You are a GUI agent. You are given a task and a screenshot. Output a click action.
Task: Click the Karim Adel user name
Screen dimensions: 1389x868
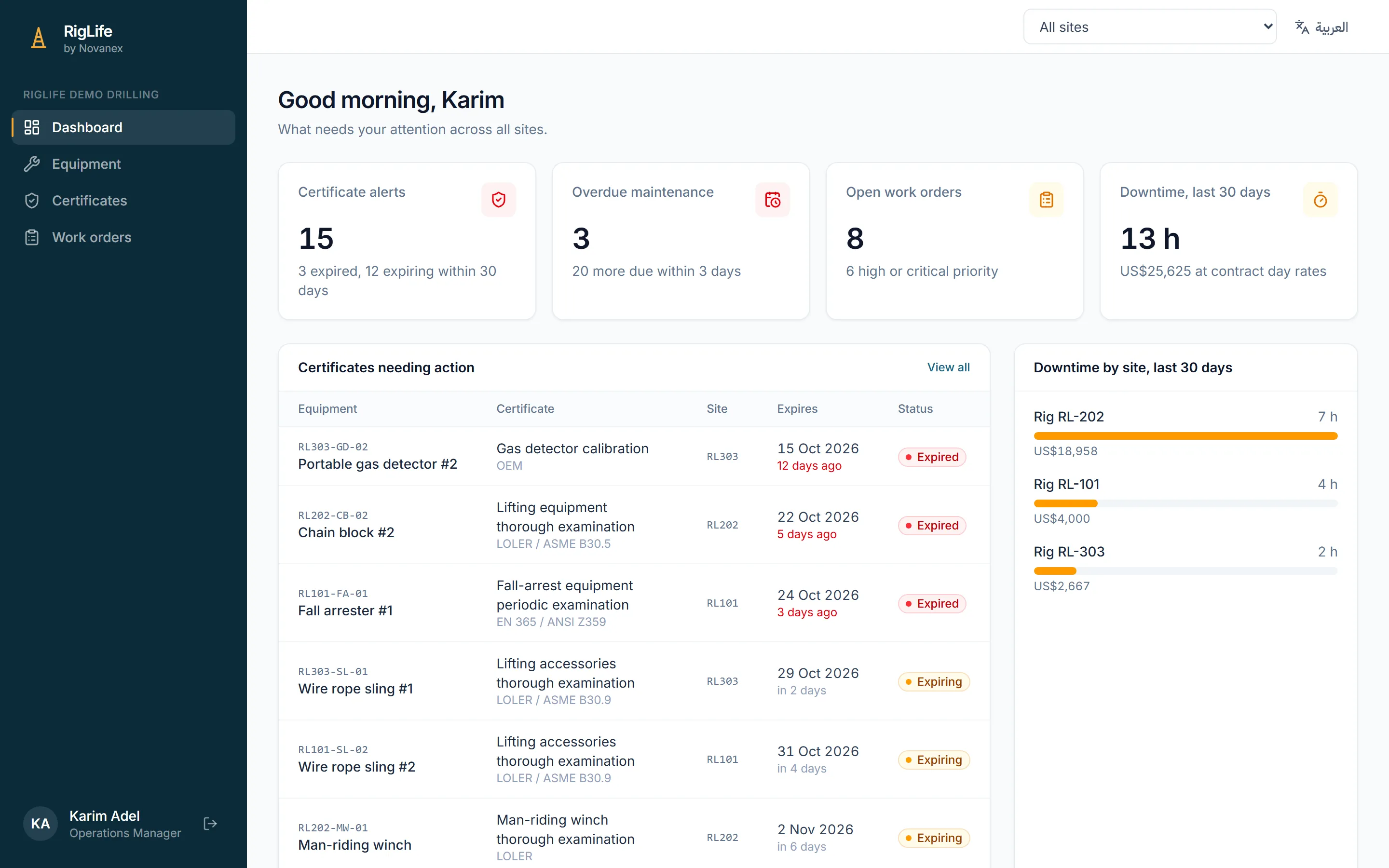(105, 816)
